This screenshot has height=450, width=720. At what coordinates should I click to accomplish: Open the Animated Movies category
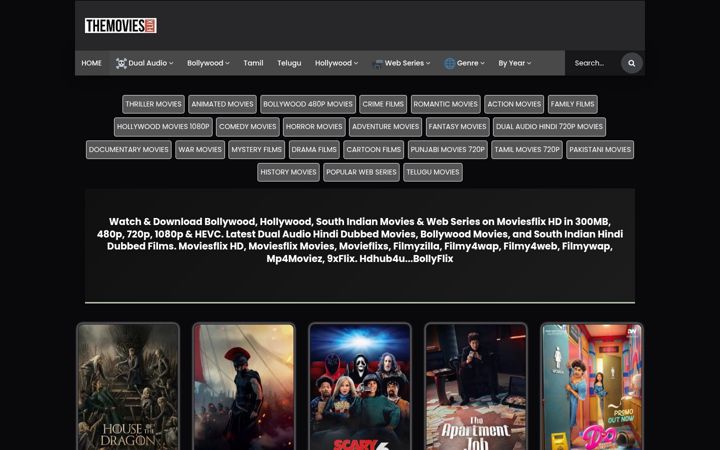[222, 104]
